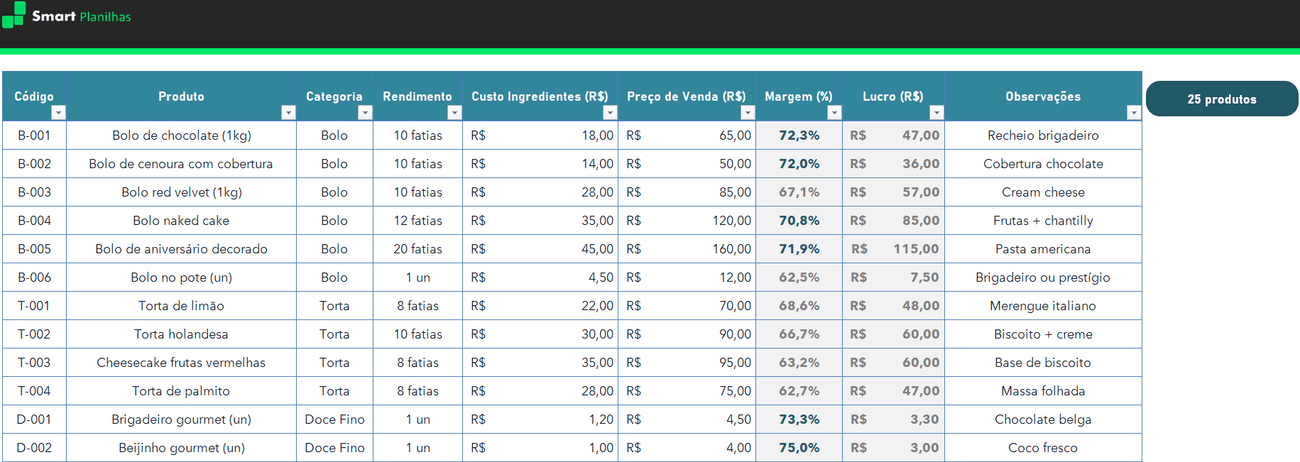Select cell Biscoito + creme
Screen dimensions: 1300x462
click(x=1043, y=334)
